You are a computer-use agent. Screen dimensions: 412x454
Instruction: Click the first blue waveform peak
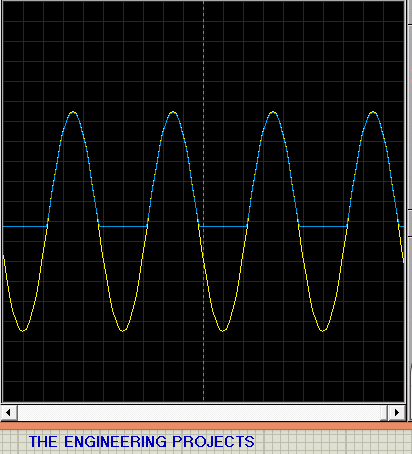73,113
